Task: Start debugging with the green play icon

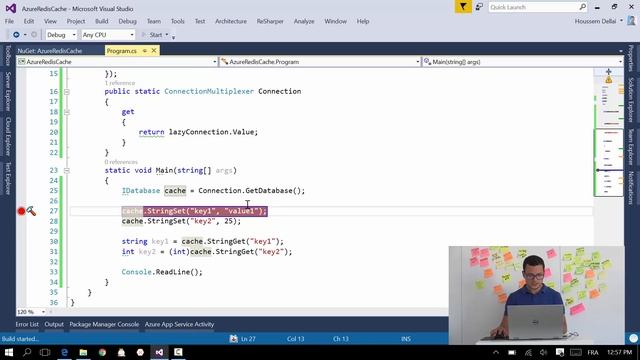Action: [144, 35]
